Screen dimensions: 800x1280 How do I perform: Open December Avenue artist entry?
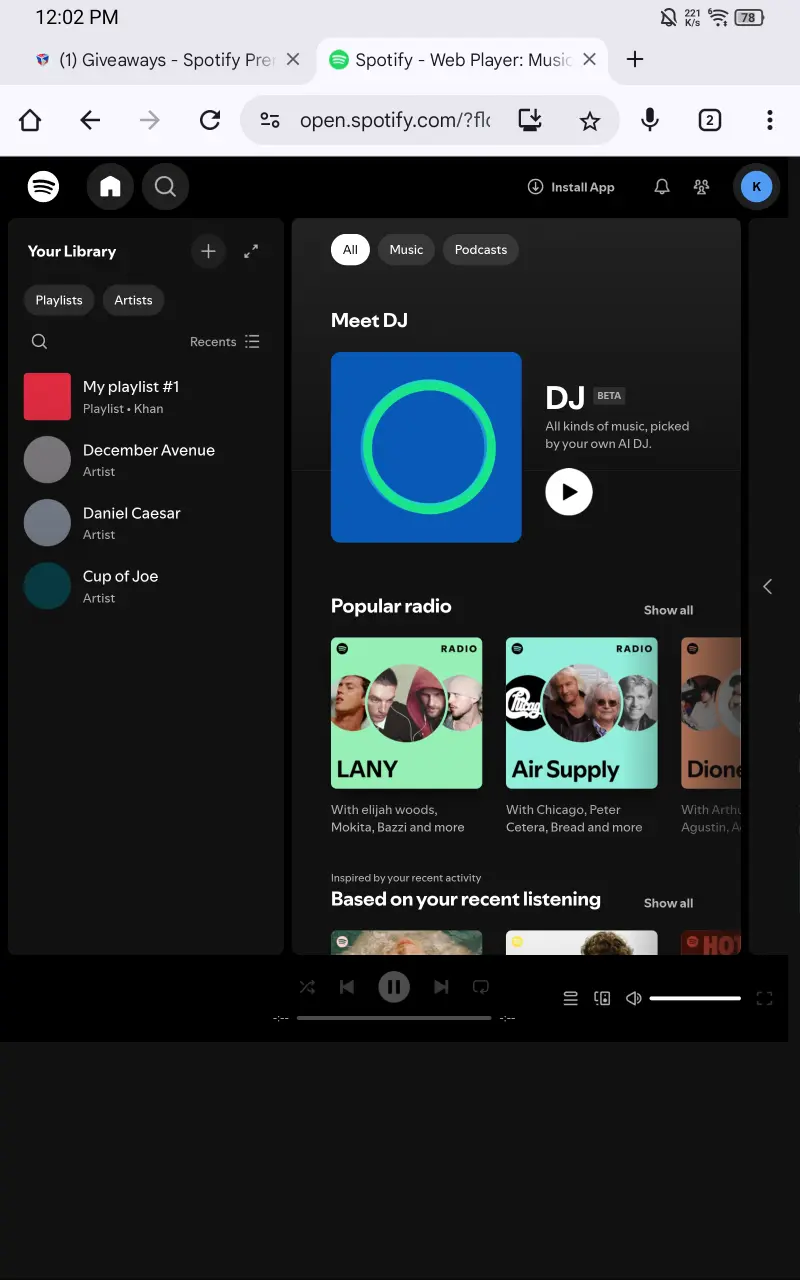pyautogui.click(x=146, y=460)
